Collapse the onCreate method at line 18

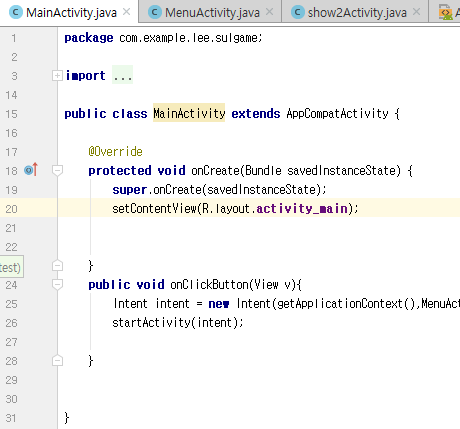point(57,171)
